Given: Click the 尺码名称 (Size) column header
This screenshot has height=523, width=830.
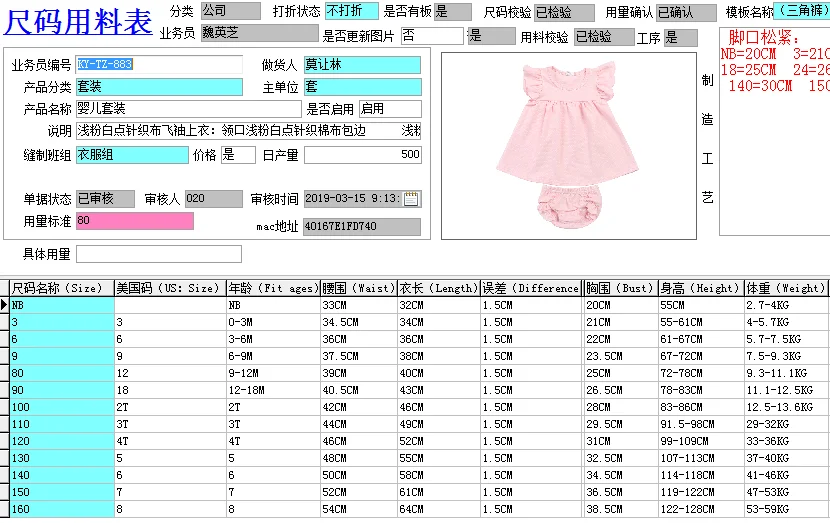Looking at the screenshot, I should click(62, 288).
